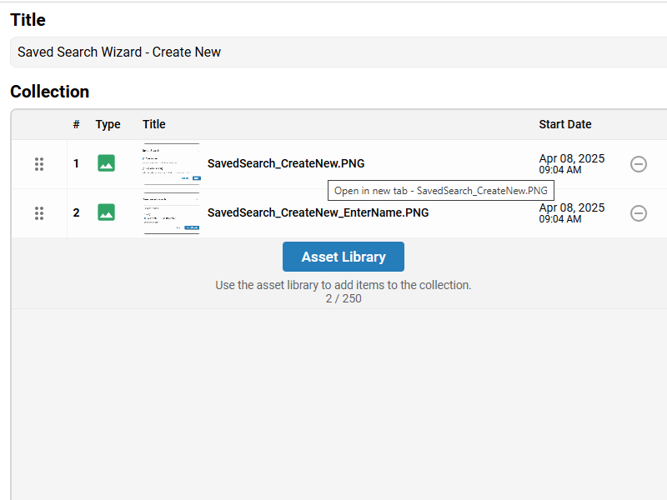Click the 'Open in new tab' tooltip
Screen dimensions: 667x500
click(440, 190)
